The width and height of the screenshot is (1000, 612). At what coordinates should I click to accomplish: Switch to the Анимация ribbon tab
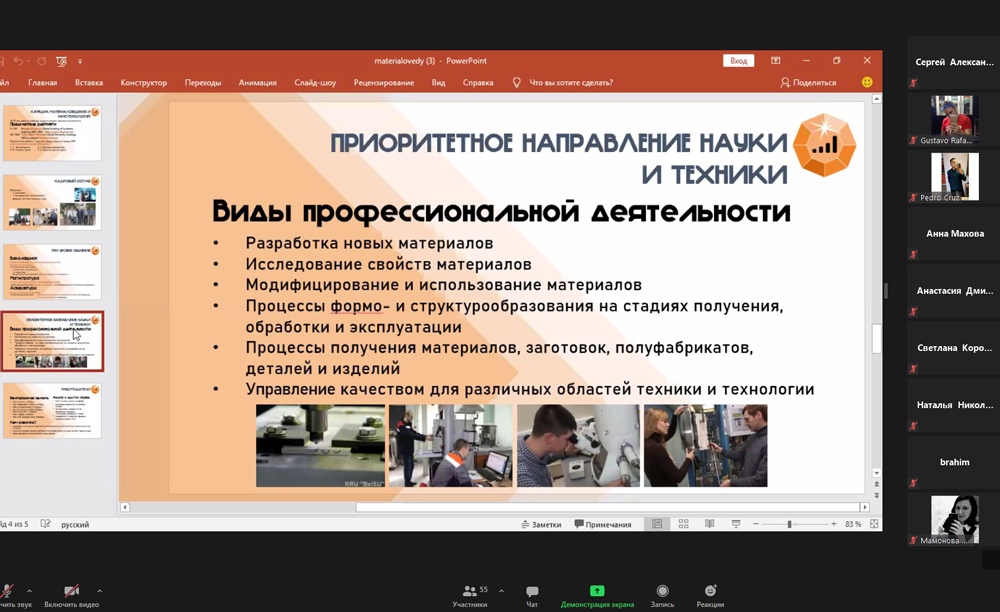click(x=258, y=83)
